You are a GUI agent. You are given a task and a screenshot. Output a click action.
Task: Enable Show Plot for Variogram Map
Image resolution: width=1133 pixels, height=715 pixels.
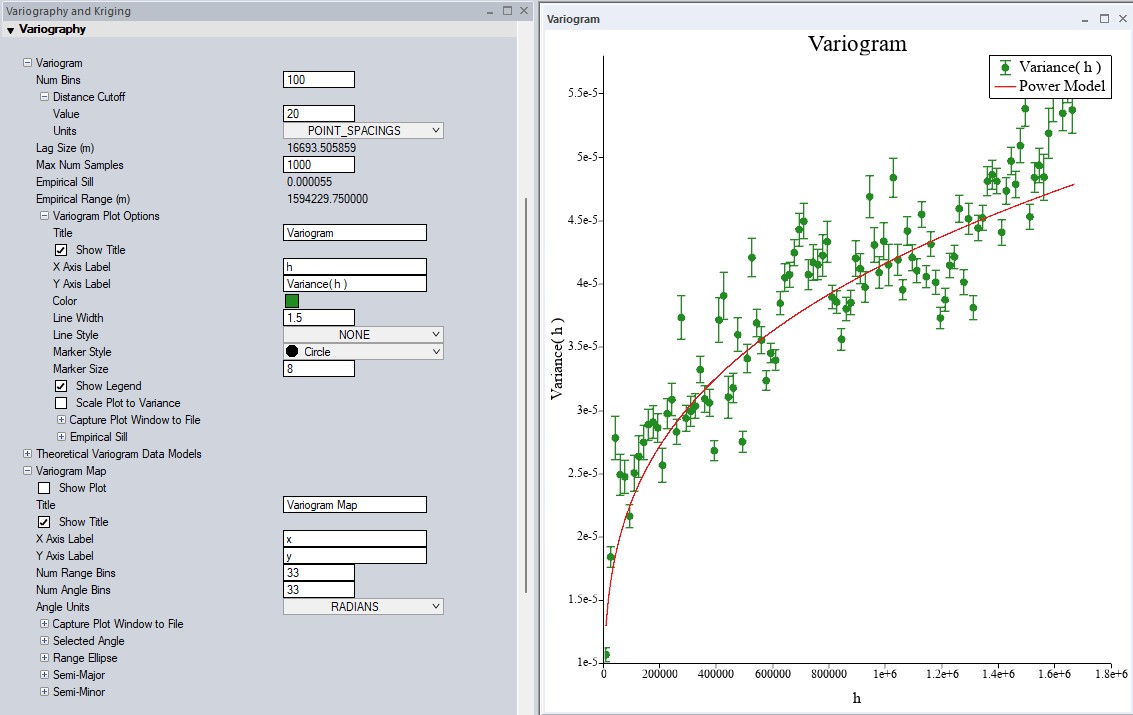point(44,488)
